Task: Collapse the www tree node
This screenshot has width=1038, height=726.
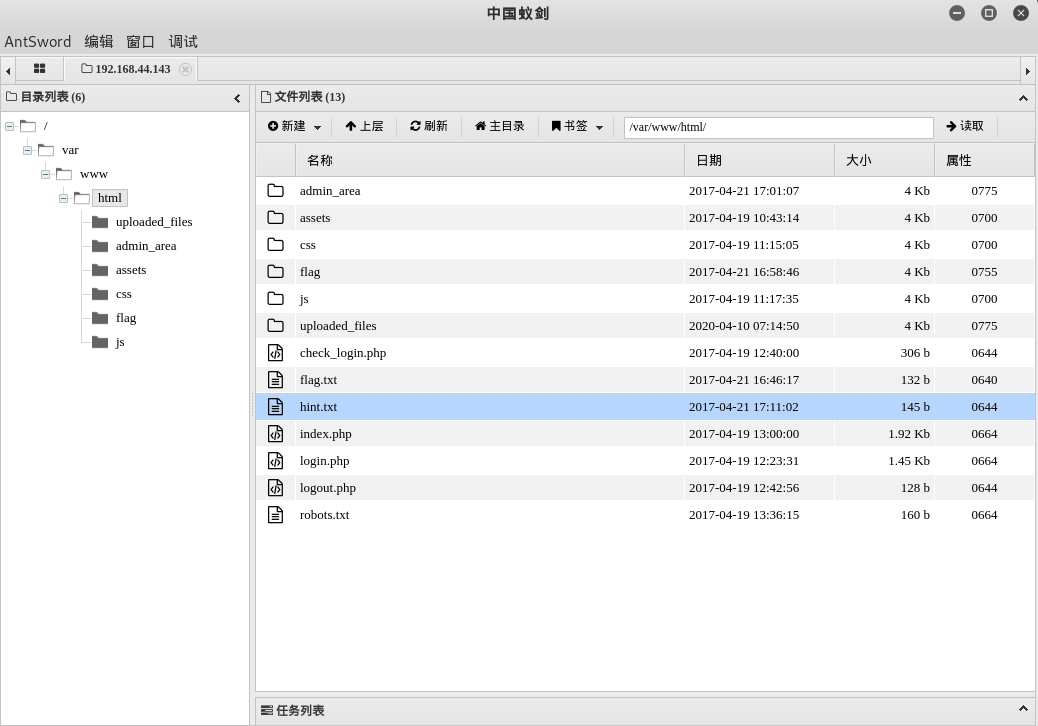Action: tap(46, 174)
